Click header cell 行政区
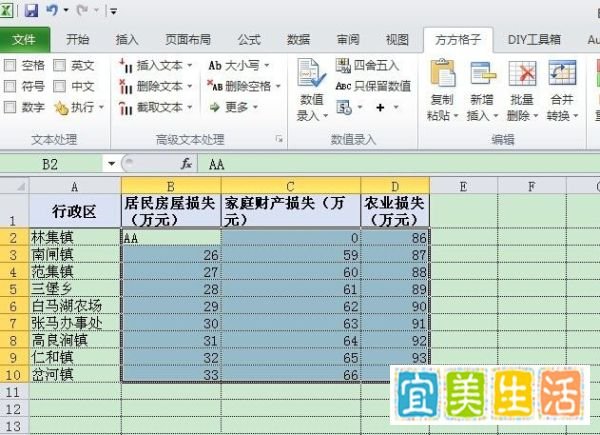Screen dimensions: 600x435 tap(75, 211)
